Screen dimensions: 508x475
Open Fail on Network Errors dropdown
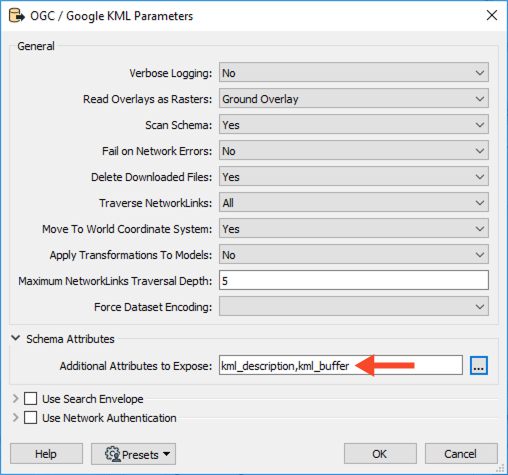[x=354, y=150]
